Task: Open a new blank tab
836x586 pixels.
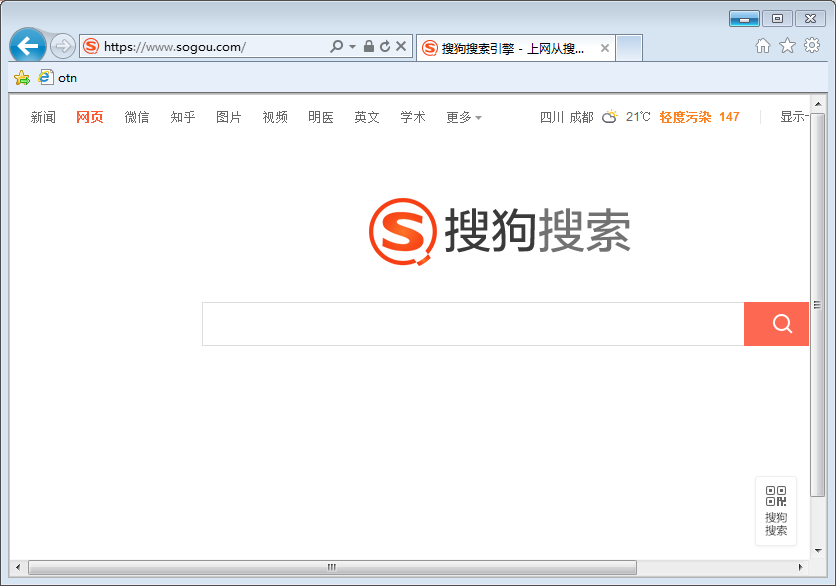Action: (629, 48)
